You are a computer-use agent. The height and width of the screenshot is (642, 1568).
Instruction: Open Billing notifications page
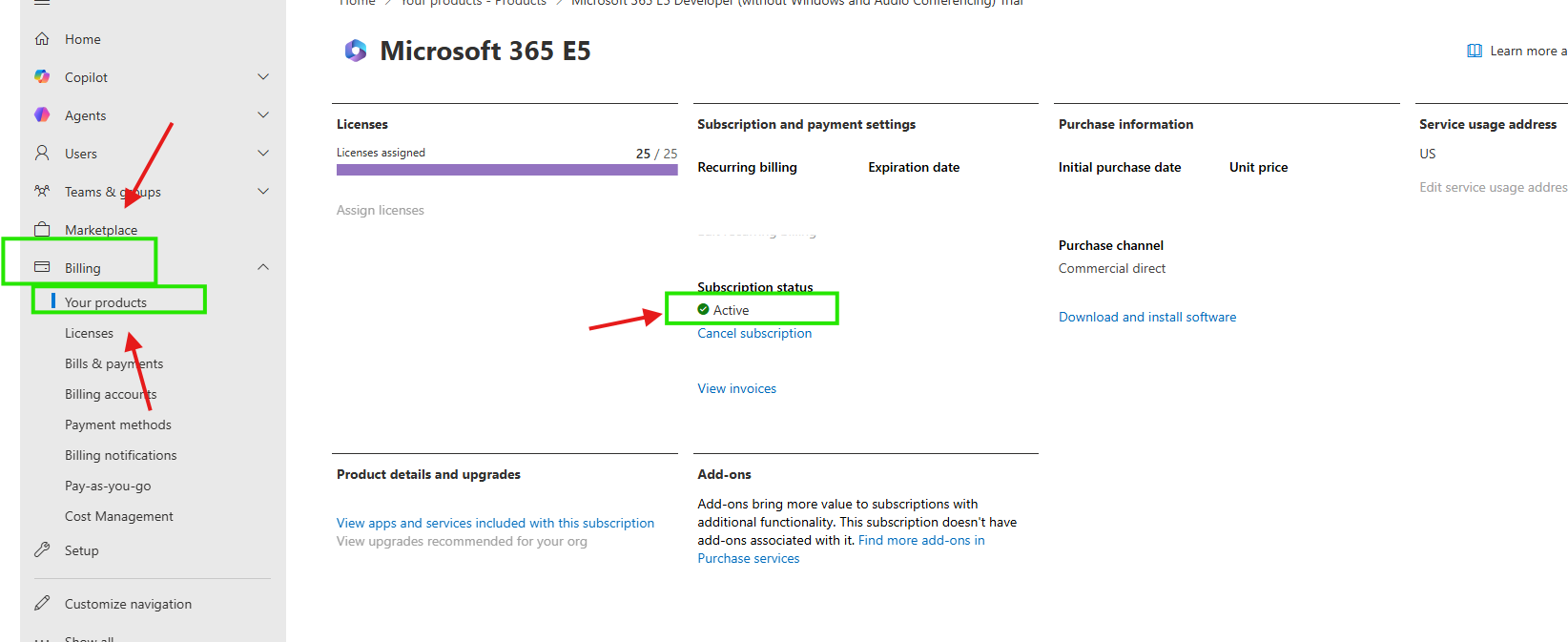point(121,455)
